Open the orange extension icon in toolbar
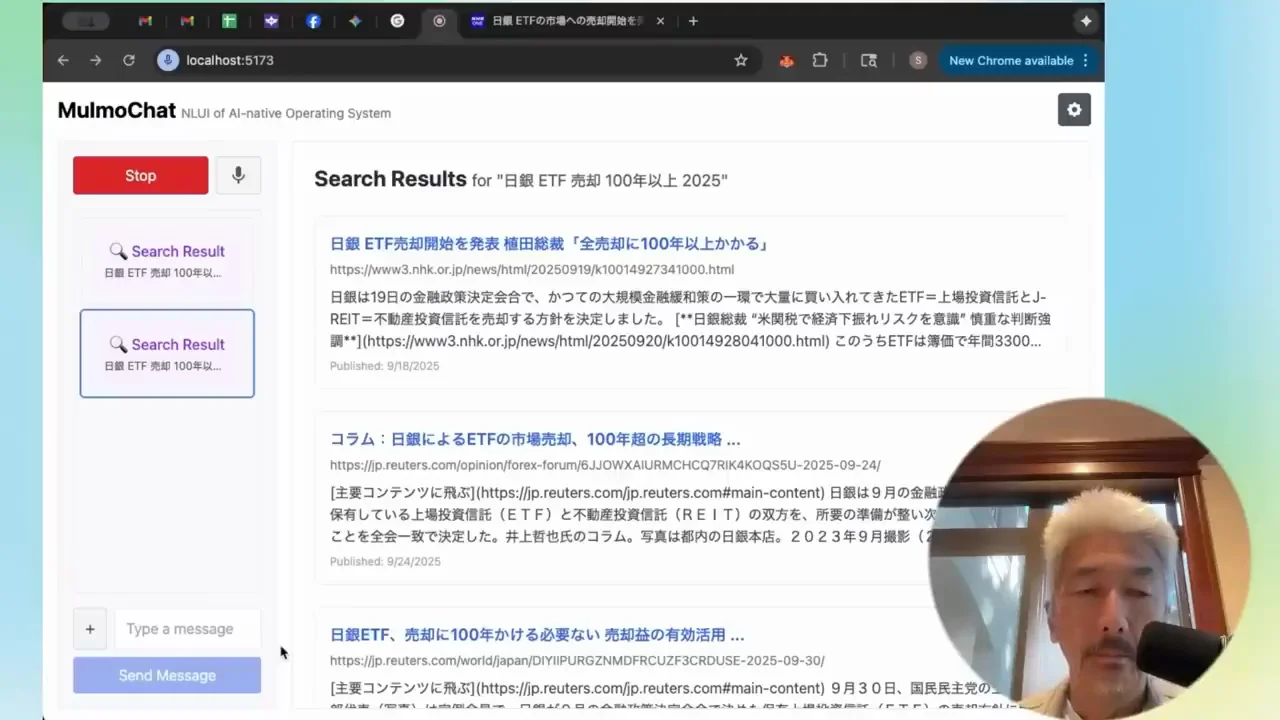This screenshot has width=1280, height=720. tap(787, 60)
